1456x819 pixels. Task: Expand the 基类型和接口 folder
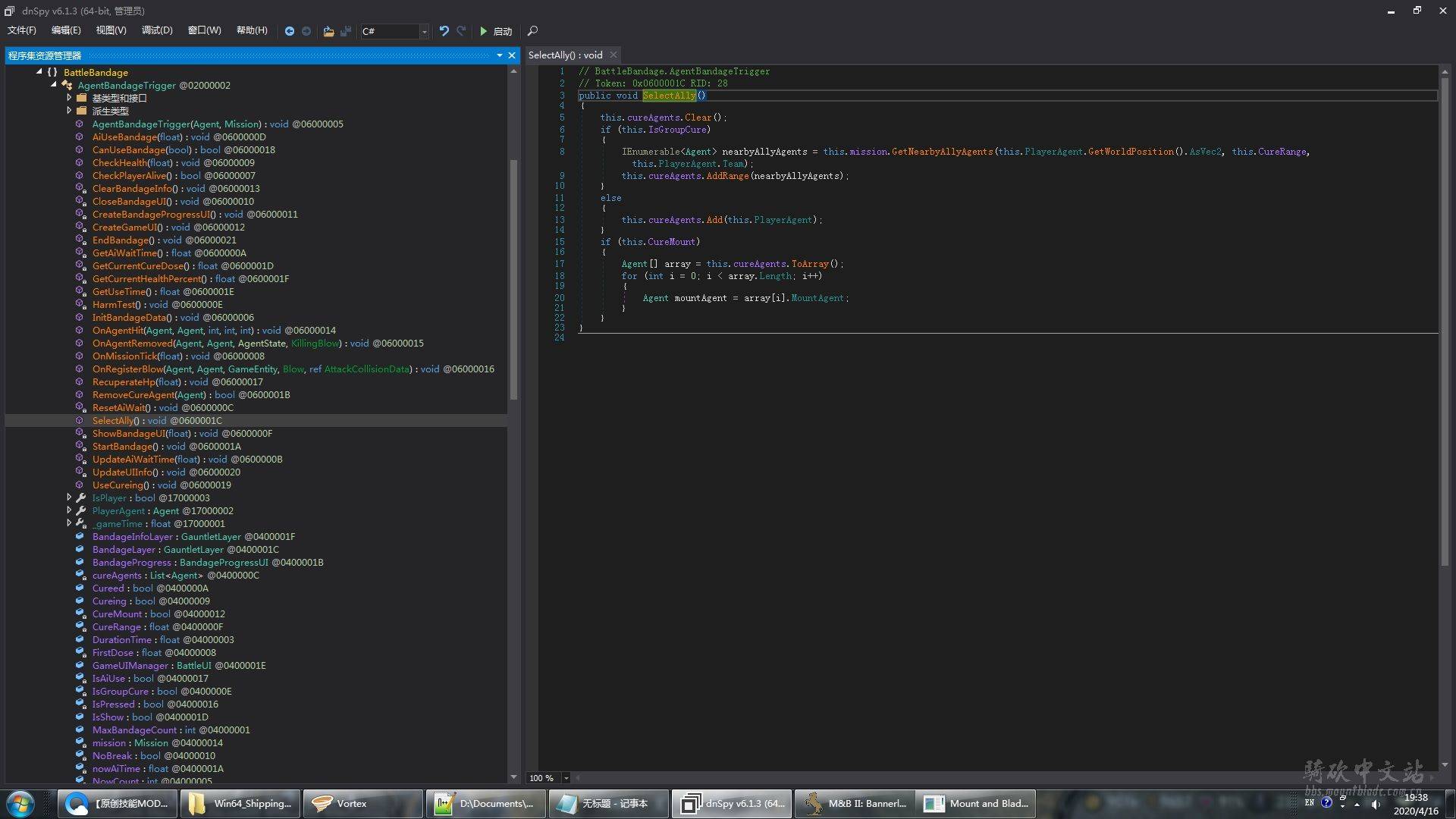coord(69,98)
